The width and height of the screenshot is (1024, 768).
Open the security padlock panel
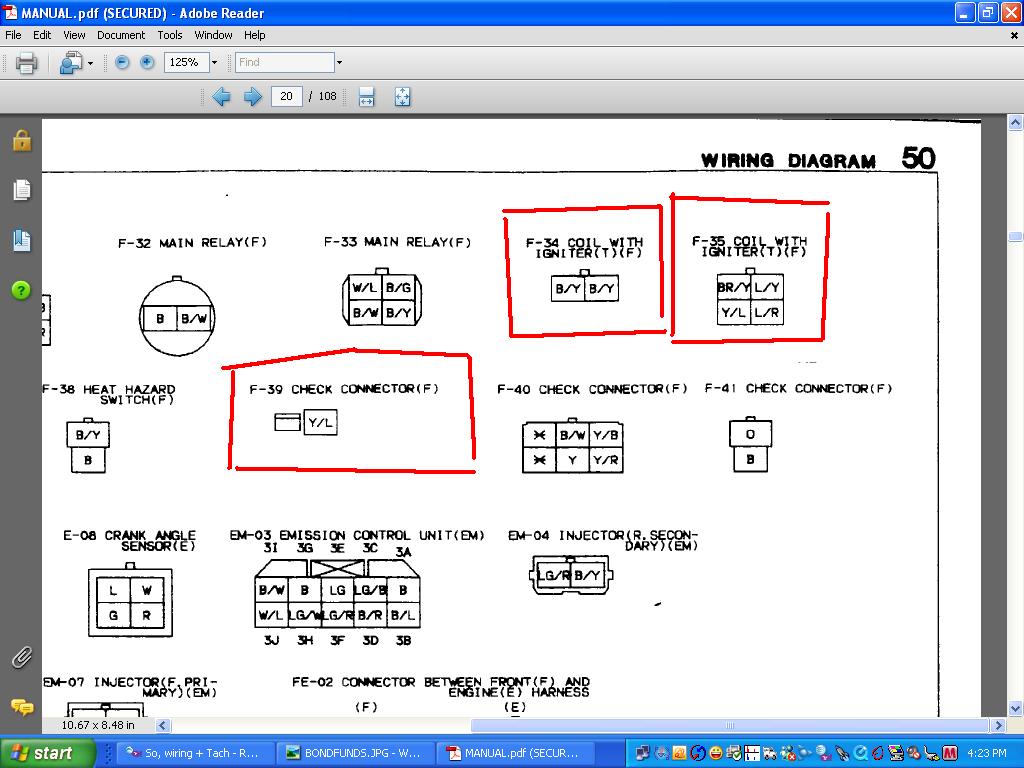point(21,140)
